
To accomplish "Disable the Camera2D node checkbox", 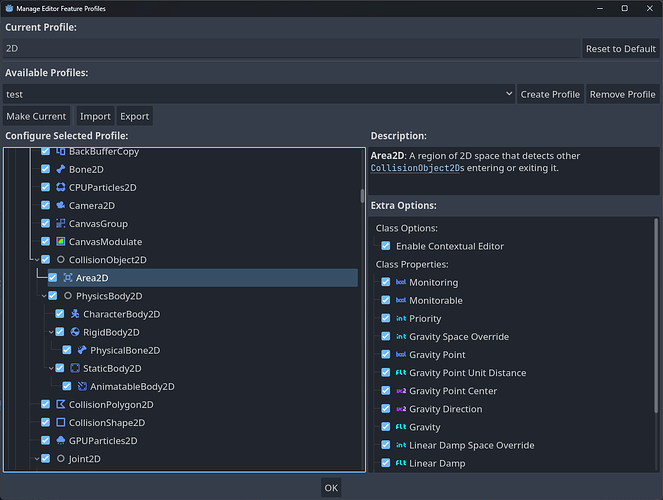I will (46, 205).
